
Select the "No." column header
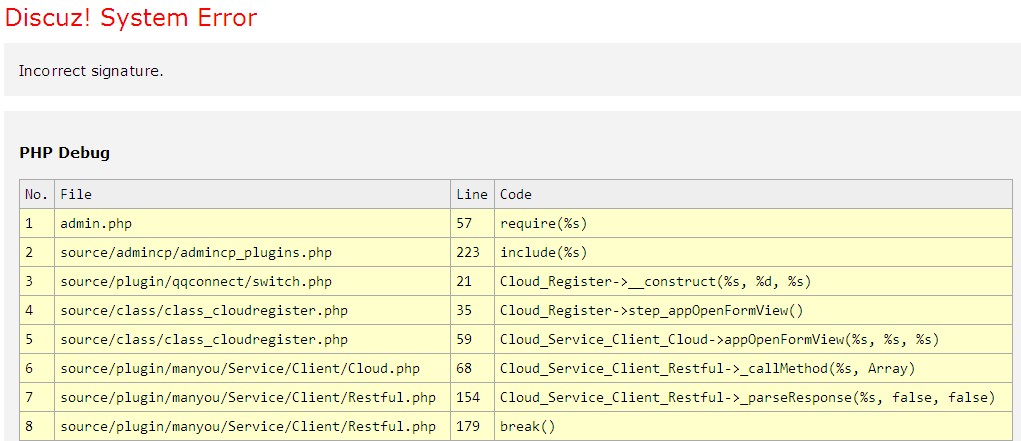[37, 194]
